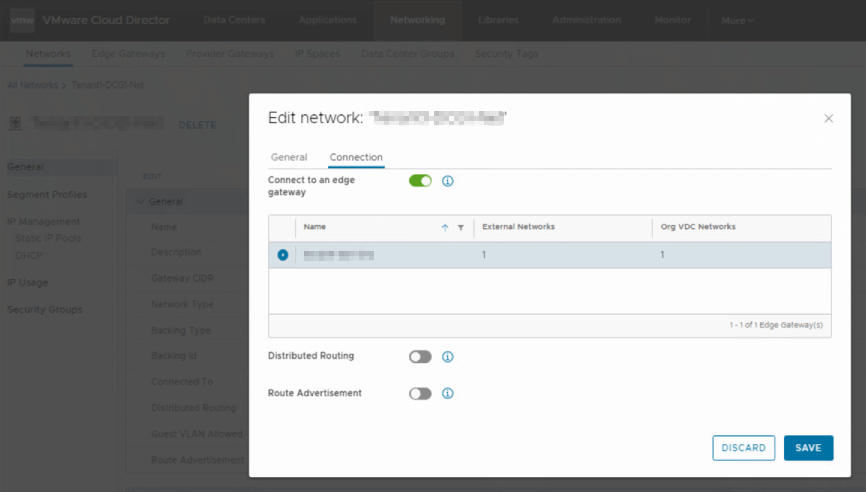Open the Libraries menu
The width and height of the screenshot is (866, 492).
point(498,20)
